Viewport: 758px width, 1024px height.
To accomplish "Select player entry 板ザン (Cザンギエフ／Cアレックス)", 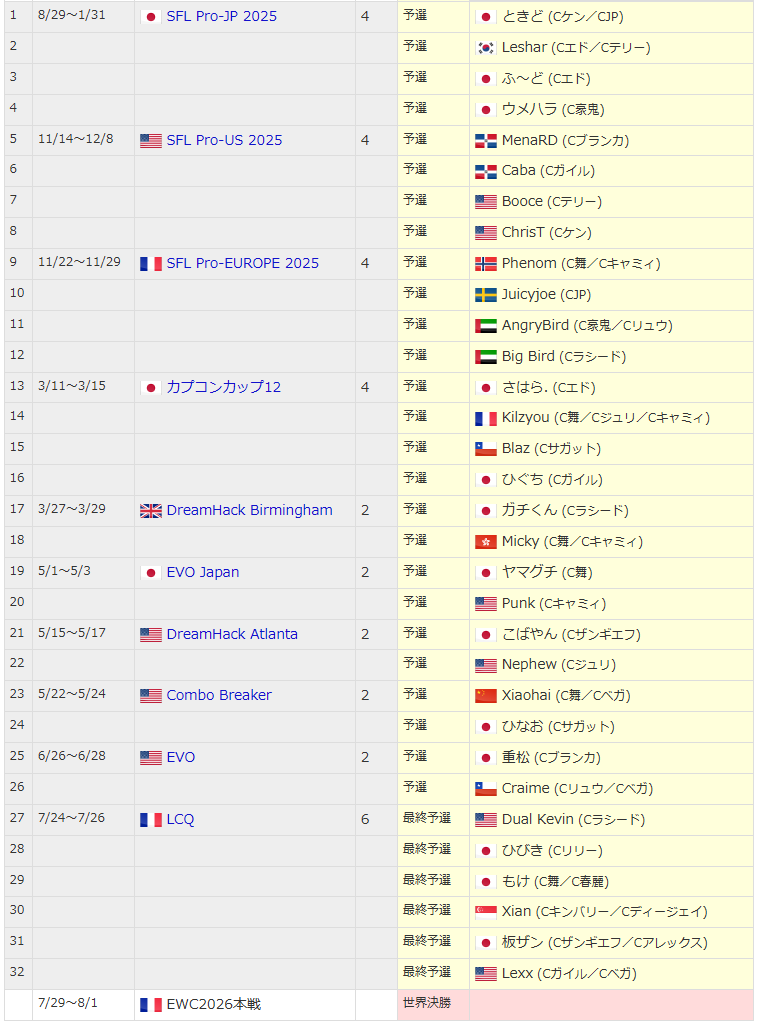I will point(605,942).
